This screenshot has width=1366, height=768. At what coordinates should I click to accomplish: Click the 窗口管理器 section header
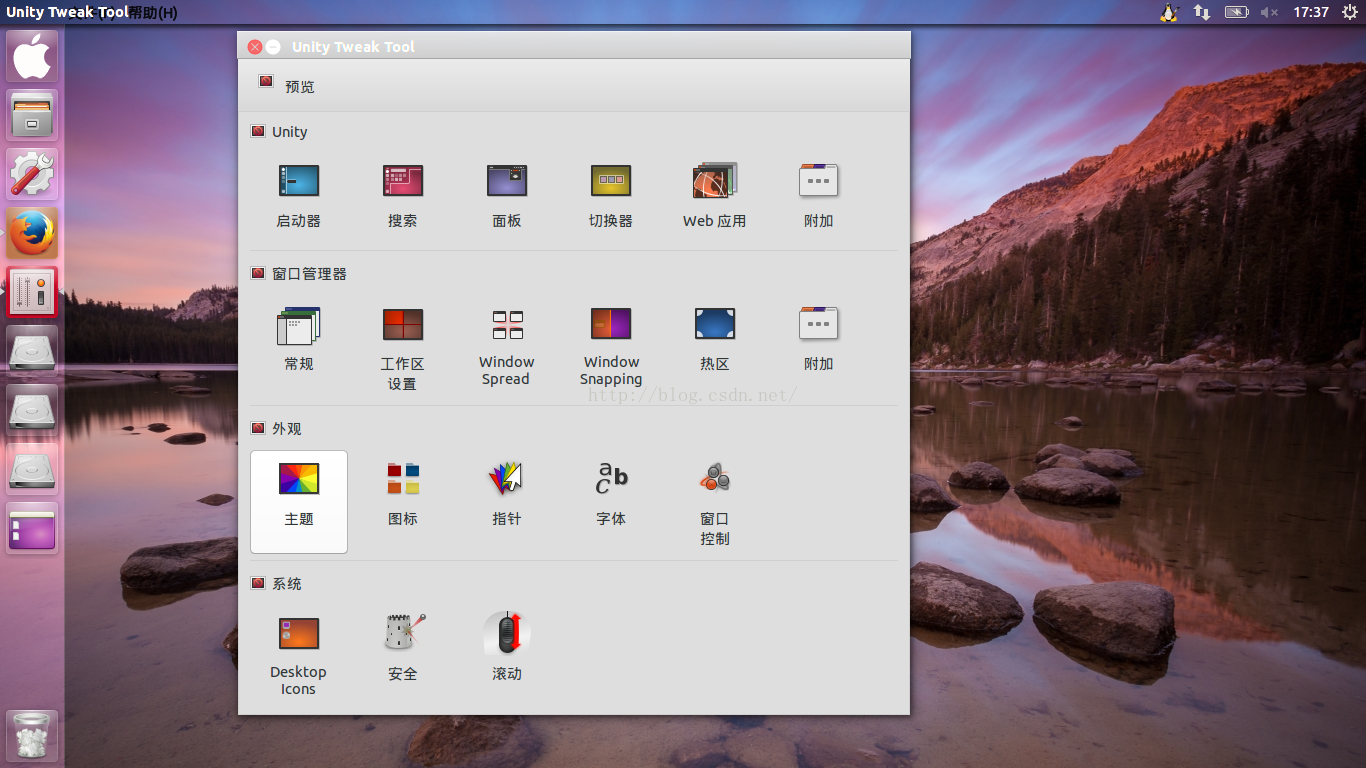coord(308,273)
